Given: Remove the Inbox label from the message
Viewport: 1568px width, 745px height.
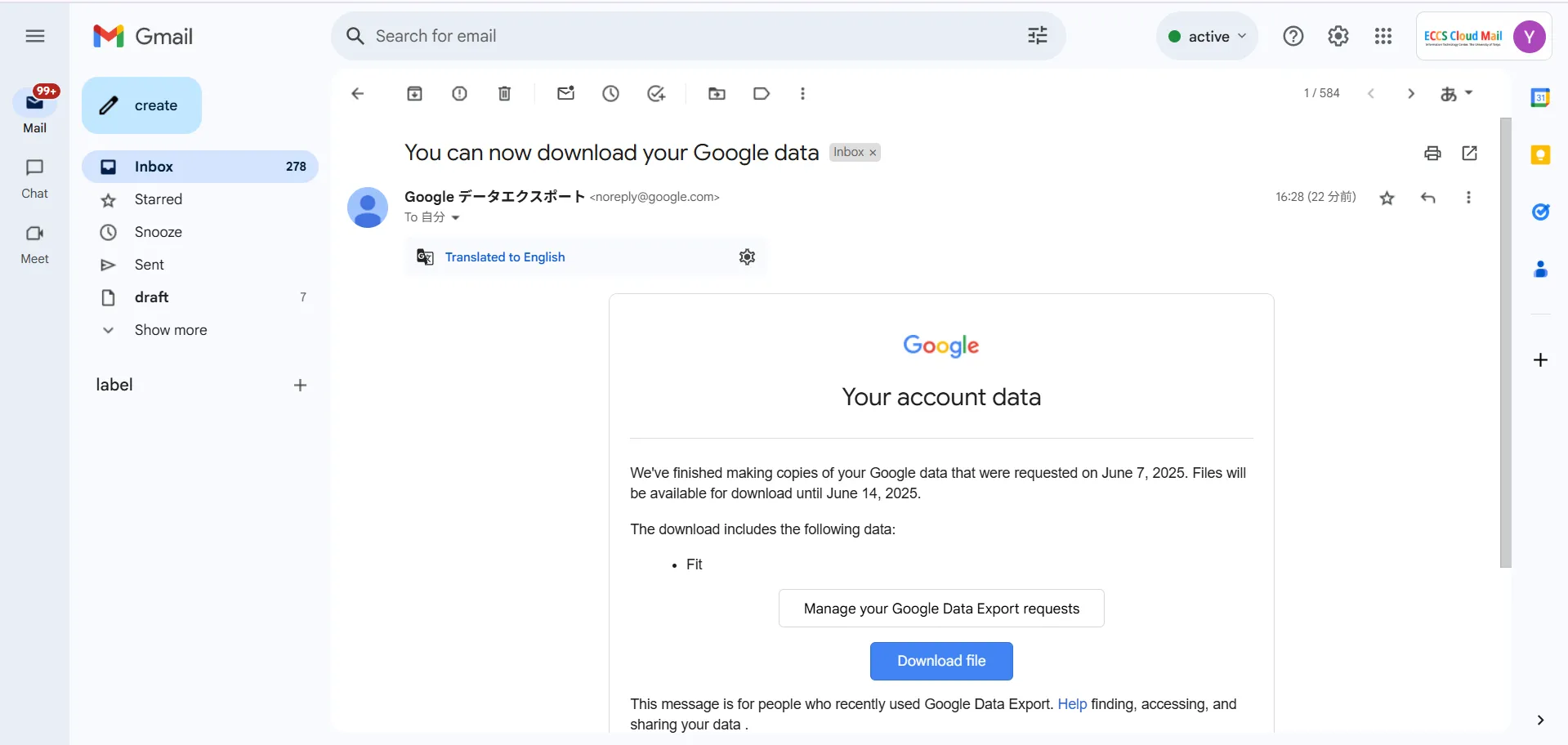Looking at the screenshot, I should click(x=873, y=153).
